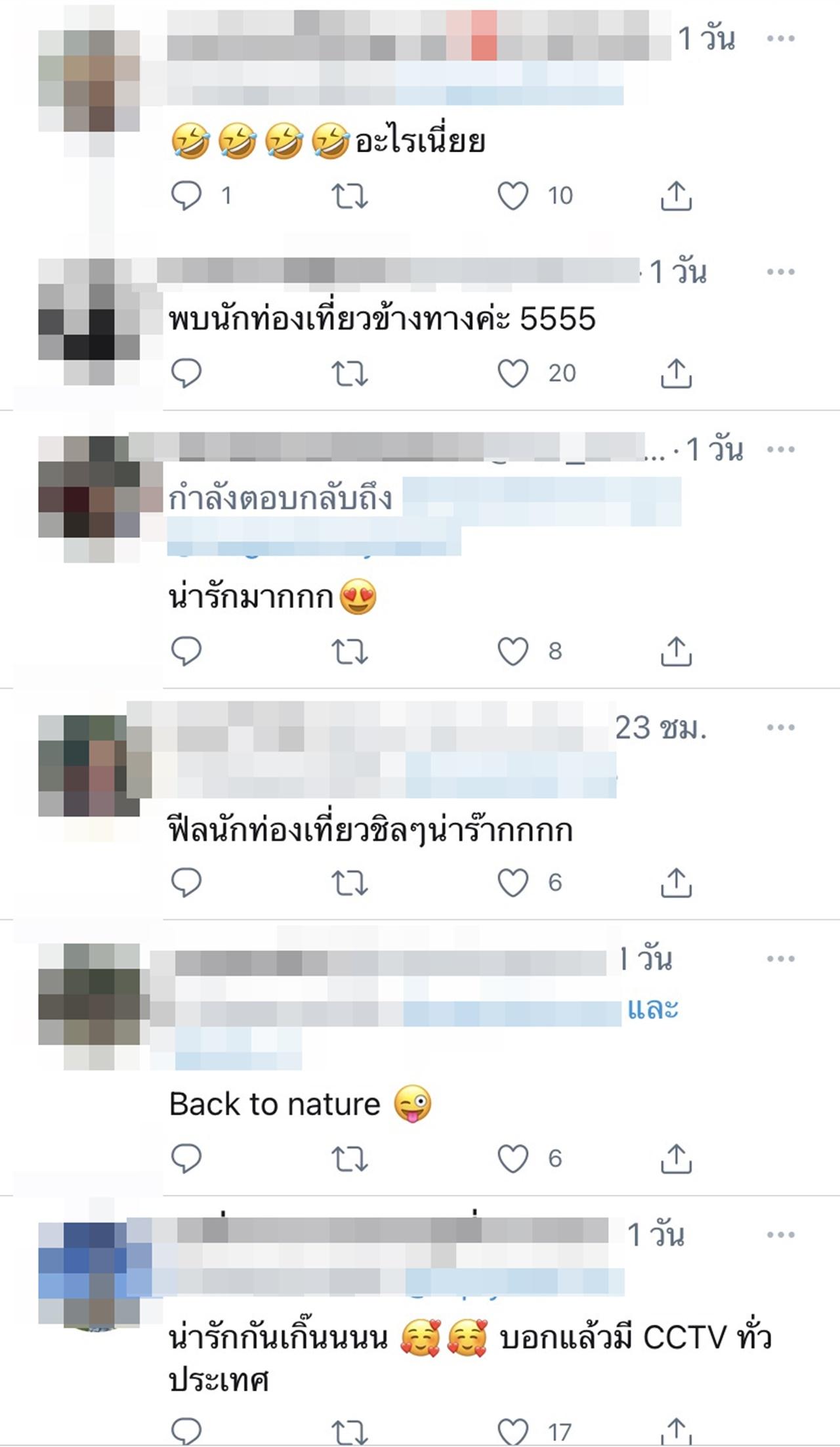This screenshot has width=840, height=1447.
Task: Share the 'น่ารักมากกก' tweet
Action: coord(676,651)
